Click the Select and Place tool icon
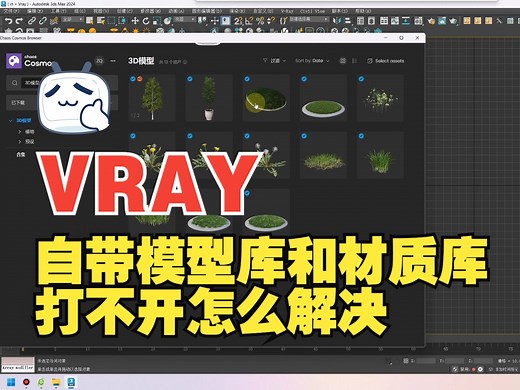The image size is (520, 390). pyautogui.click(x=167, y=21)
